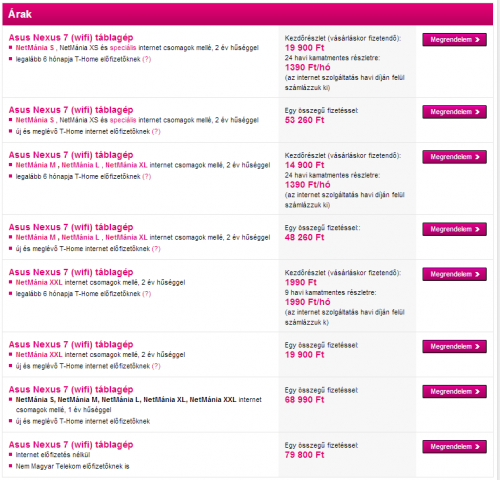
Task: Open NetMánia XL link in the 48 260 Ft row
Action: coord(126,237)
